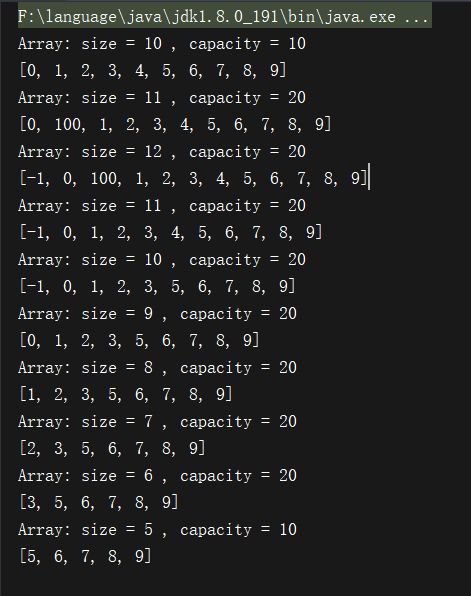Click the line starting with [-1, 0, 100
The width and height of the screenshot is (471, 596).
(193, 179)
